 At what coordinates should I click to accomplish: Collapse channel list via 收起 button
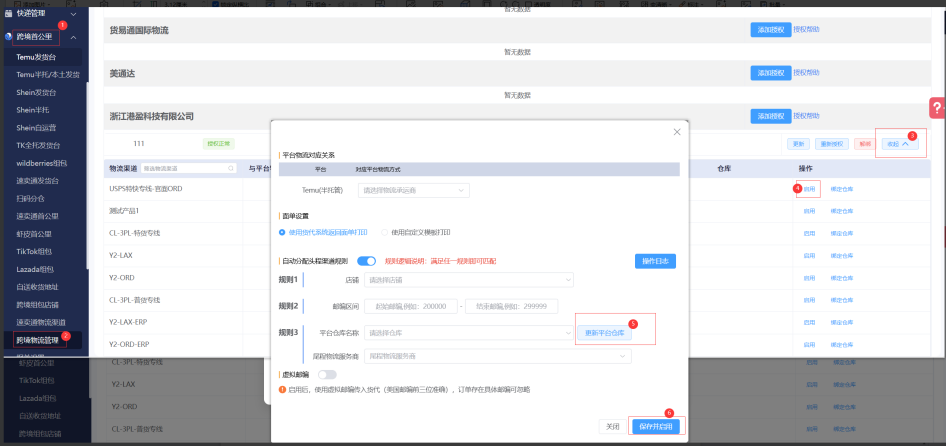point(900,144)
